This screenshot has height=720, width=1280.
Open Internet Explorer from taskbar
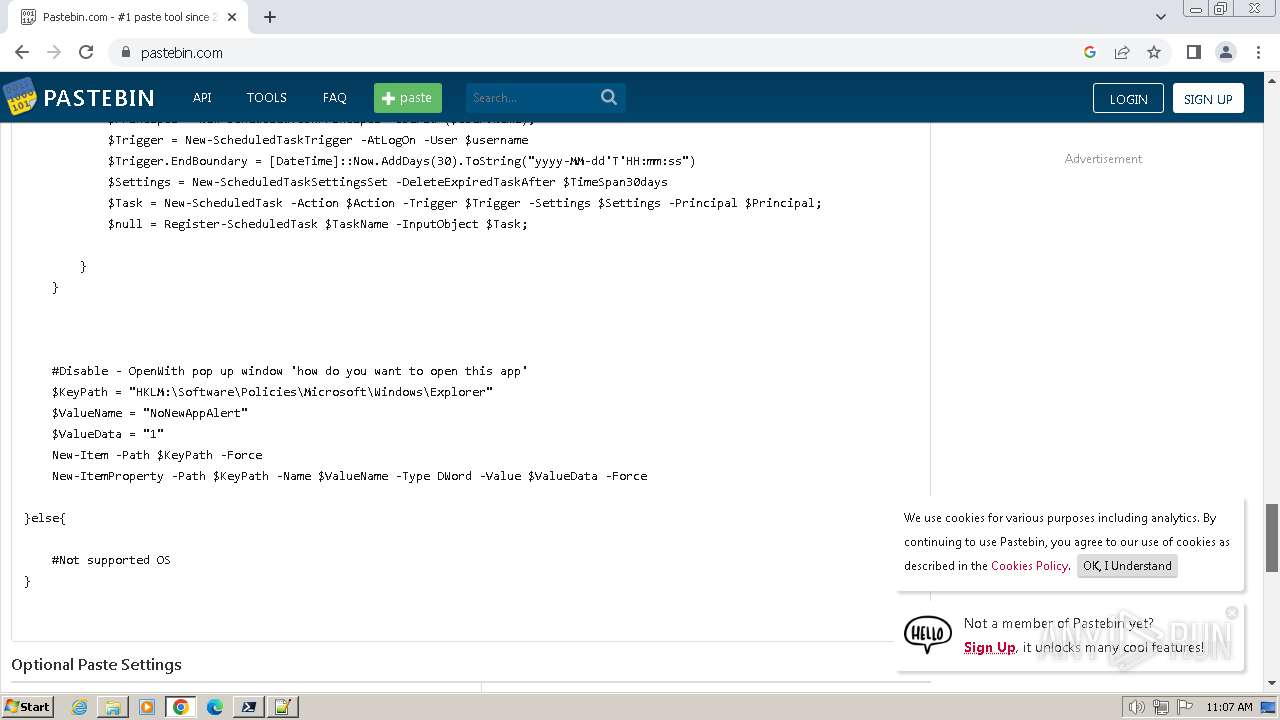click(79, 707)
